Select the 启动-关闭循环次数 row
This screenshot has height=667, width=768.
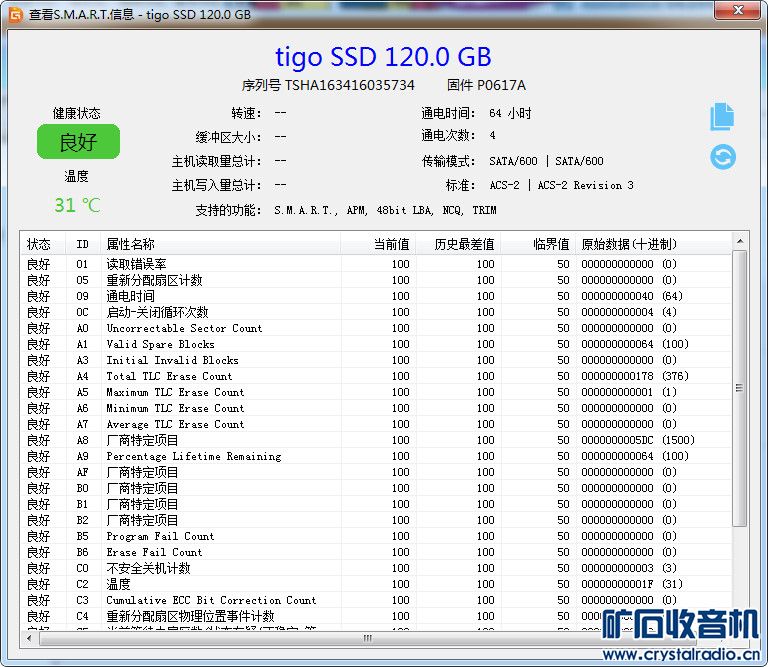click(x=376, y=312)
